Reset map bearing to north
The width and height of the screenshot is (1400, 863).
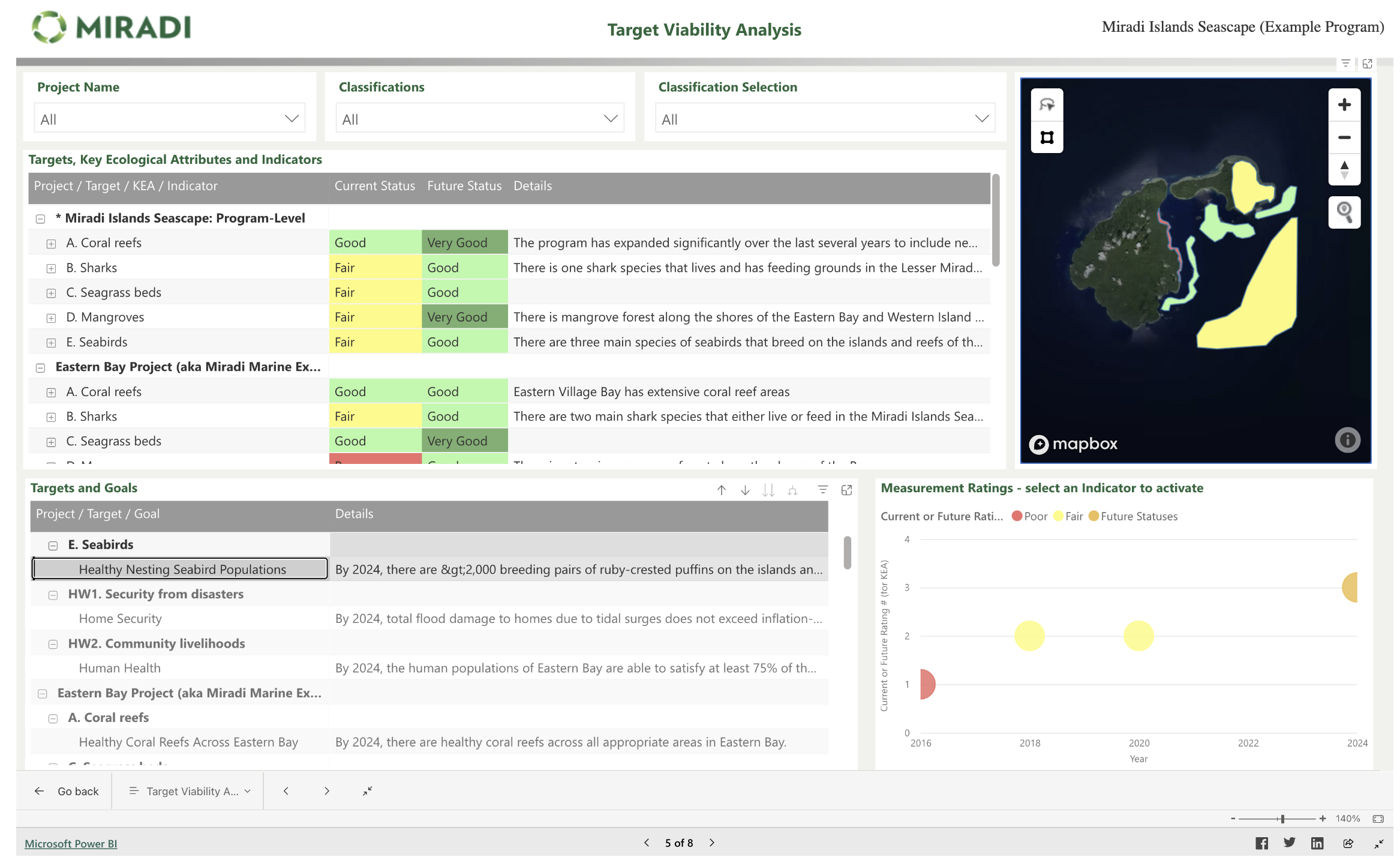1344,170
